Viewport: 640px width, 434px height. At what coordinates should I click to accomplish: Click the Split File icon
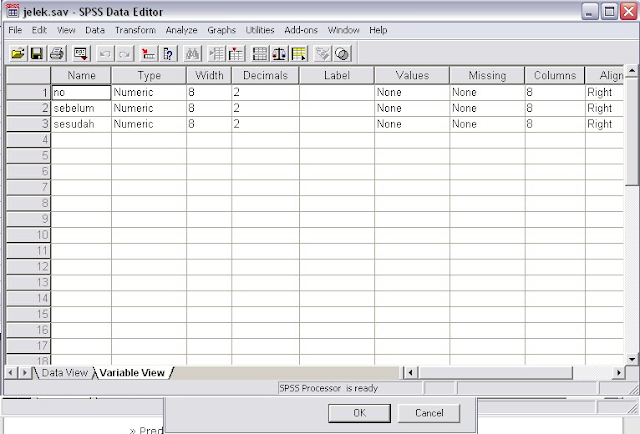pos(260,53)
